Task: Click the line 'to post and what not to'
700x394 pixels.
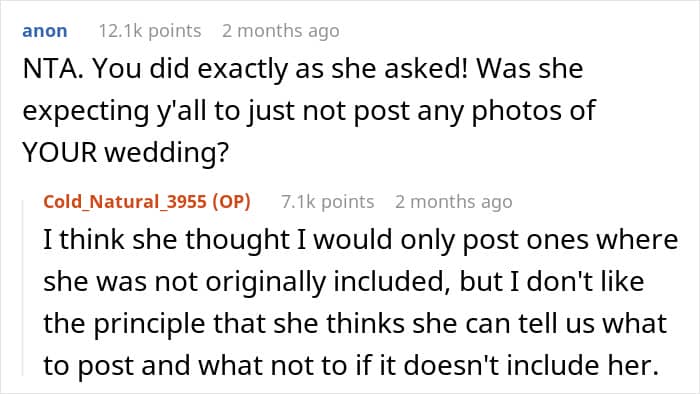Action: 351,365
